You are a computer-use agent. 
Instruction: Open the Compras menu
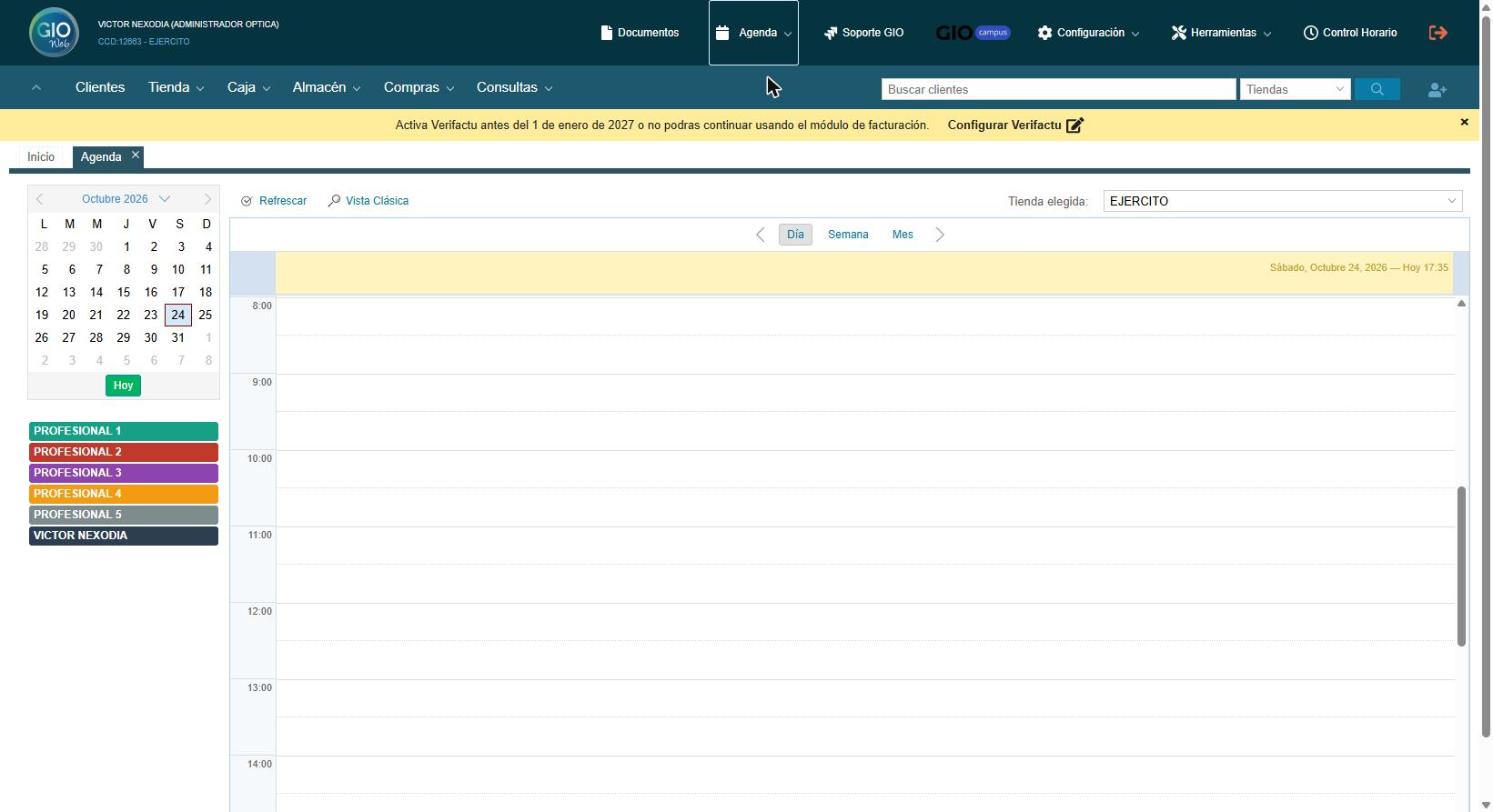(419, 88)
